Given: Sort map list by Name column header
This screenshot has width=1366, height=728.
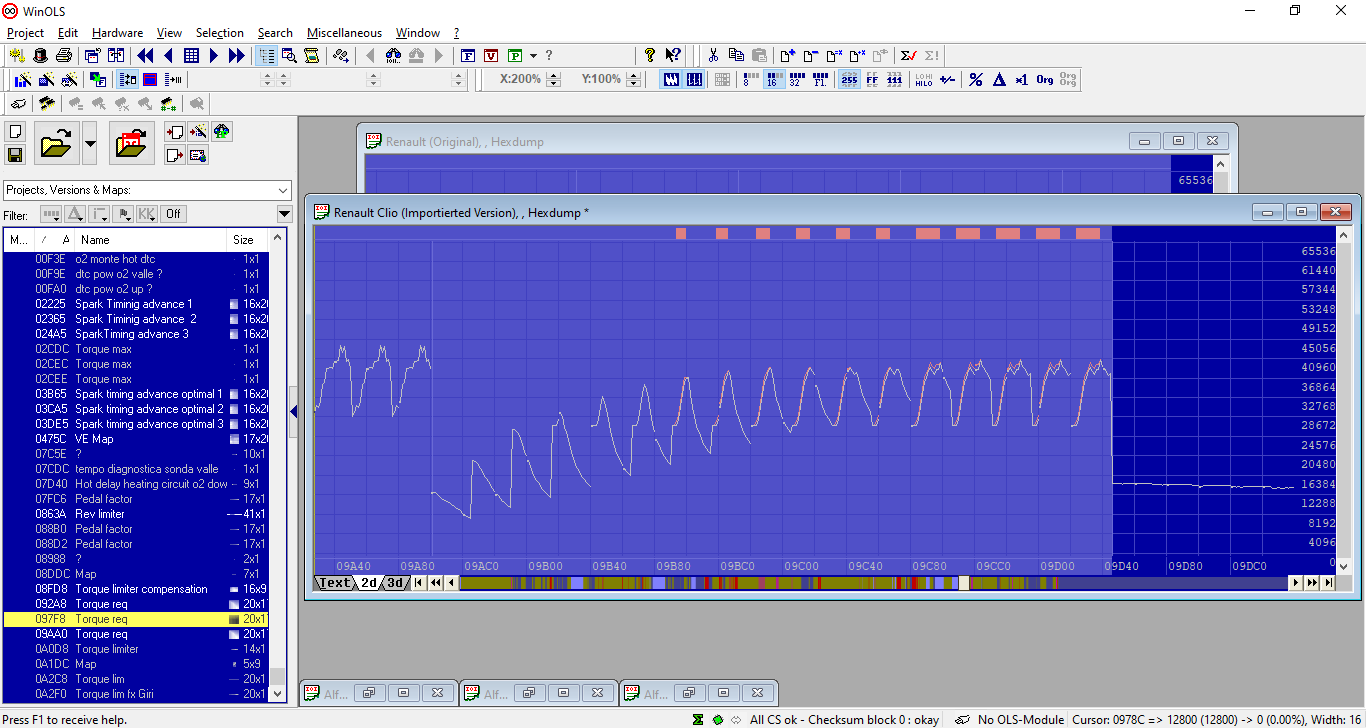Looking at the screenshot, I should coord(152,240).
